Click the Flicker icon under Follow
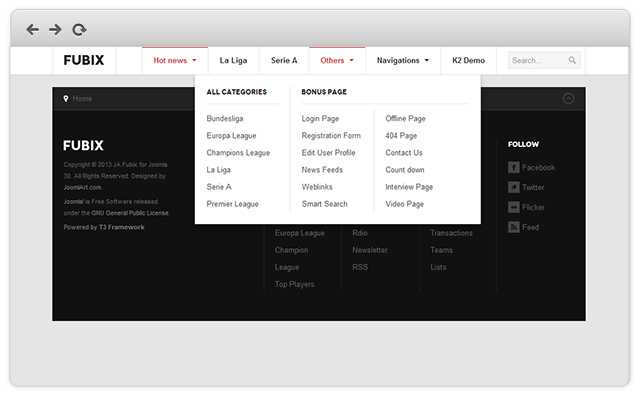 (x=513, y=207)
